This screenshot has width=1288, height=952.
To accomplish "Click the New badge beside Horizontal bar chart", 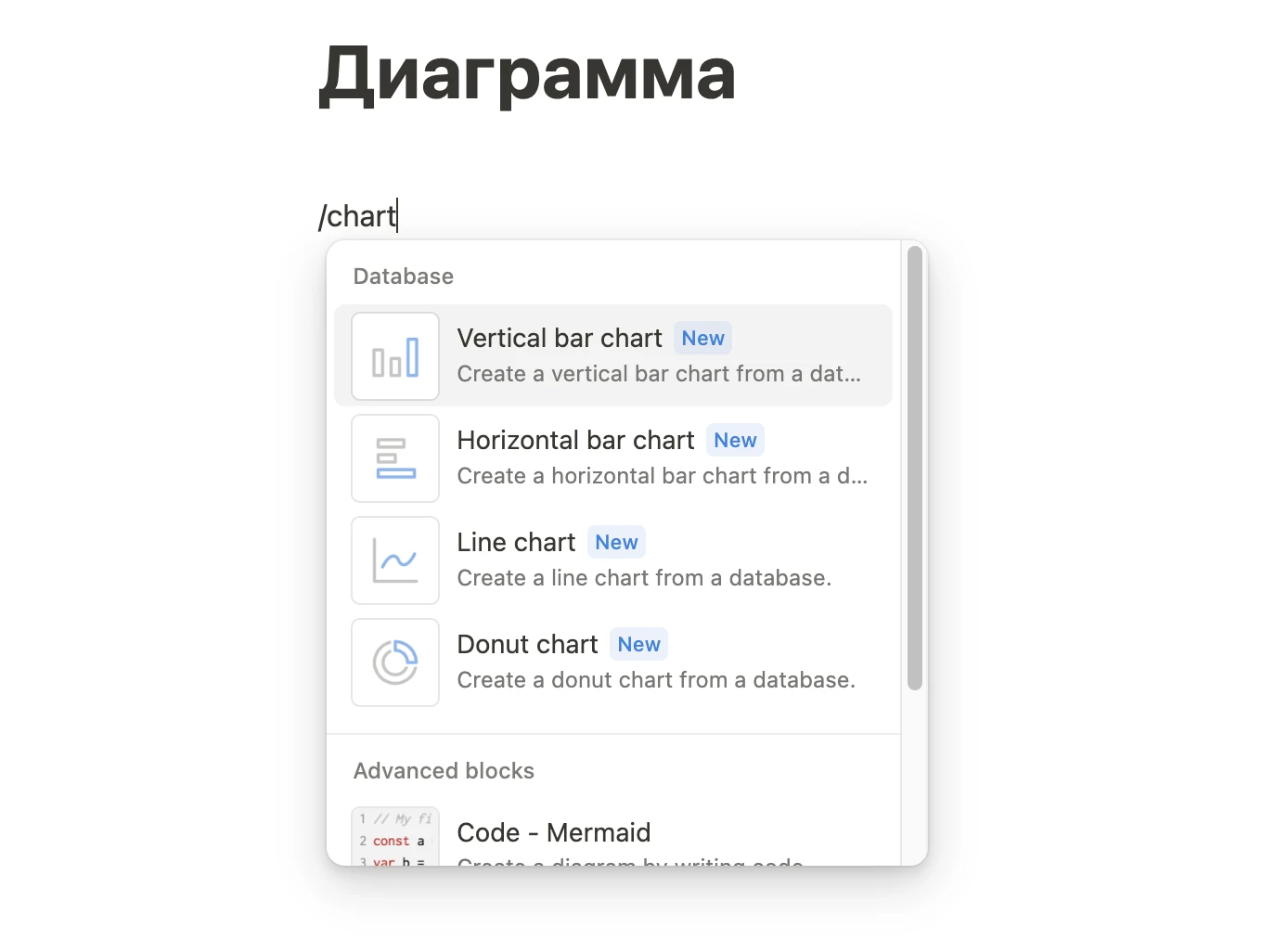I will click(735, 441).
